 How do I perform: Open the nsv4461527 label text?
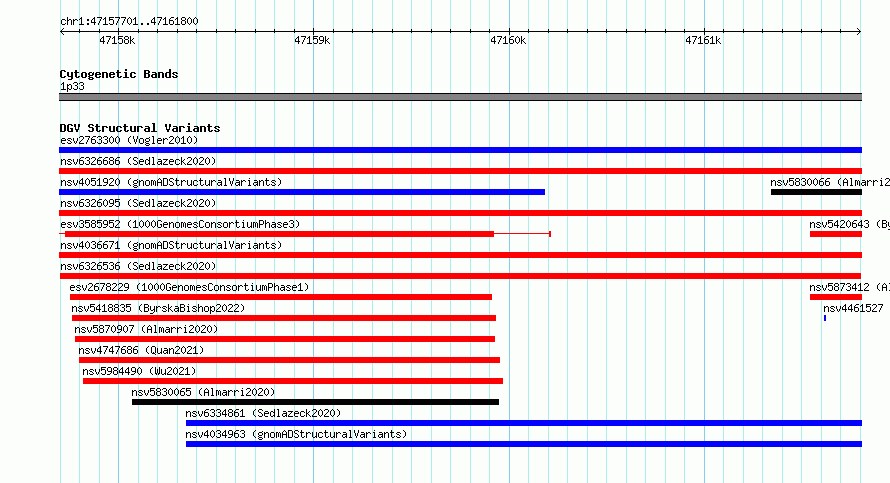853,308
